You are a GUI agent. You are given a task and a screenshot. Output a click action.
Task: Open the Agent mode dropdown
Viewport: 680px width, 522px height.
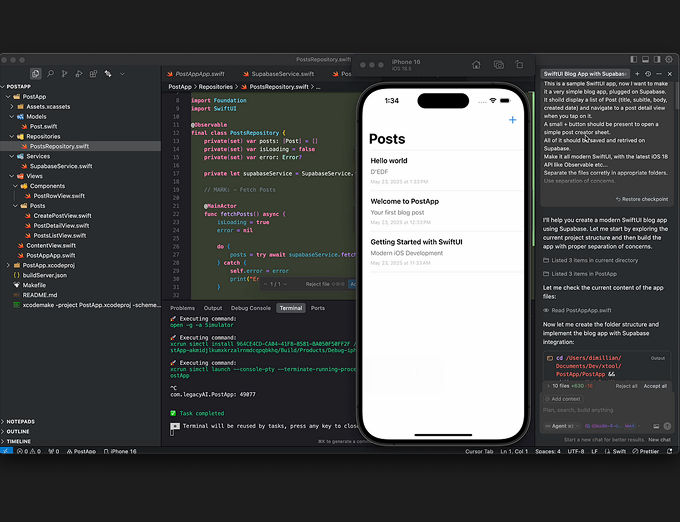point(562,426)
